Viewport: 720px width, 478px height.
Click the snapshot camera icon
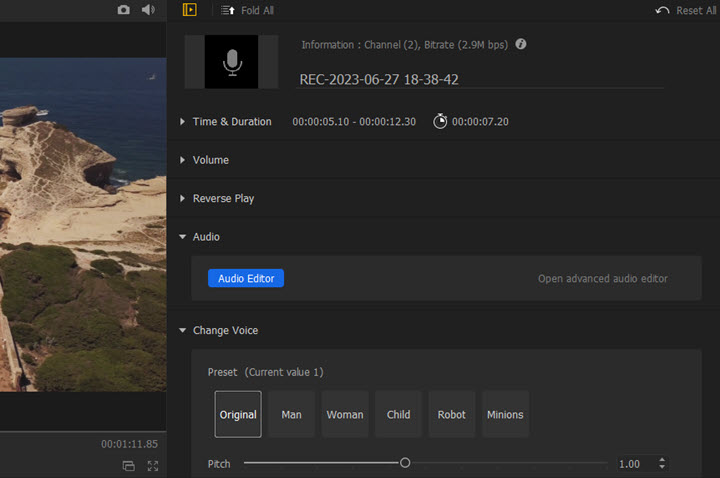pos(123,10)
